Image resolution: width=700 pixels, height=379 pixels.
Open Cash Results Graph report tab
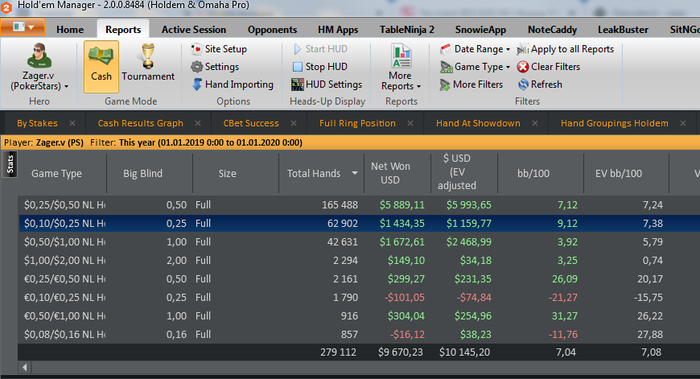140,123
